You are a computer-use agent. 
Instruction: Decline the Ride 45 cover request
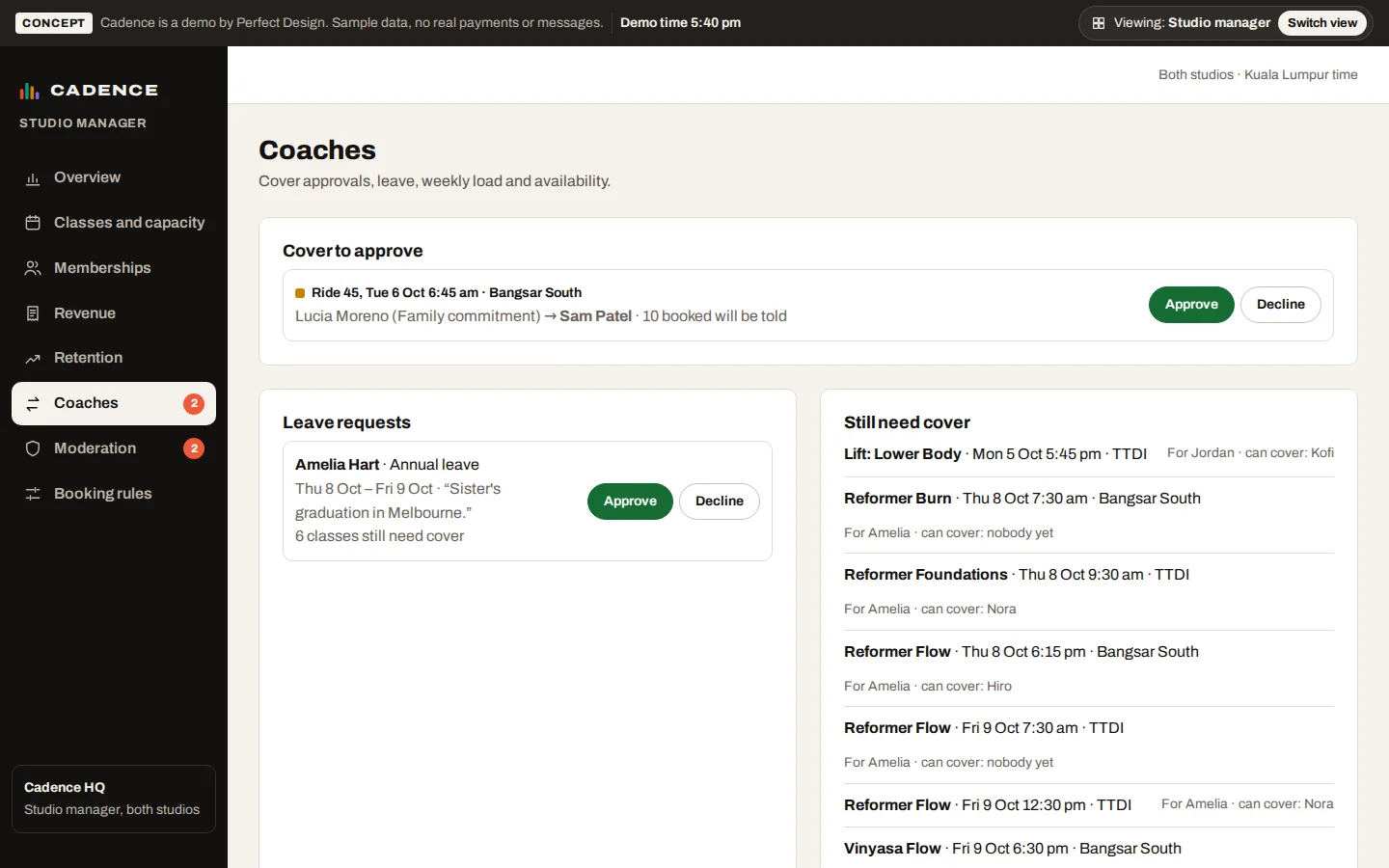point(1280,305)
